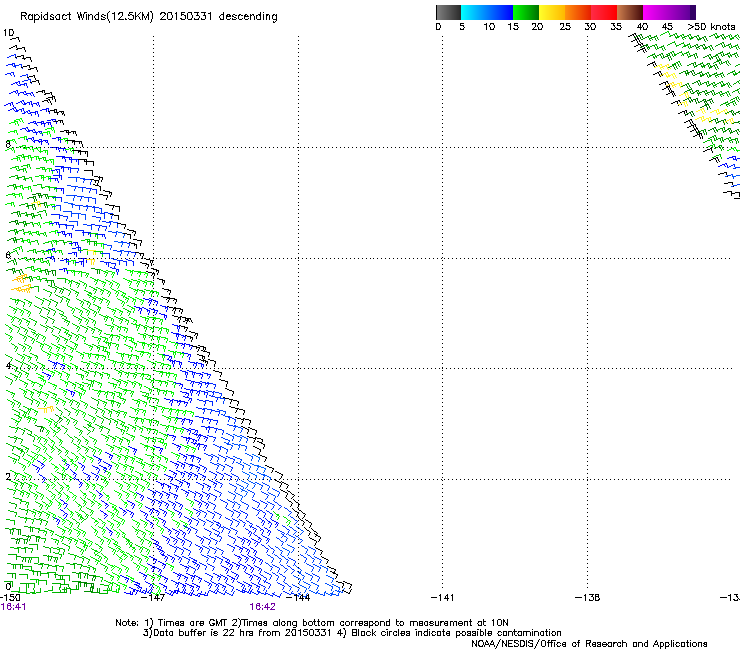This screenshot has width=740, height=650.
Task: Click the latitude label '6'
Action: pyautogui.click(x=8, y=255)
